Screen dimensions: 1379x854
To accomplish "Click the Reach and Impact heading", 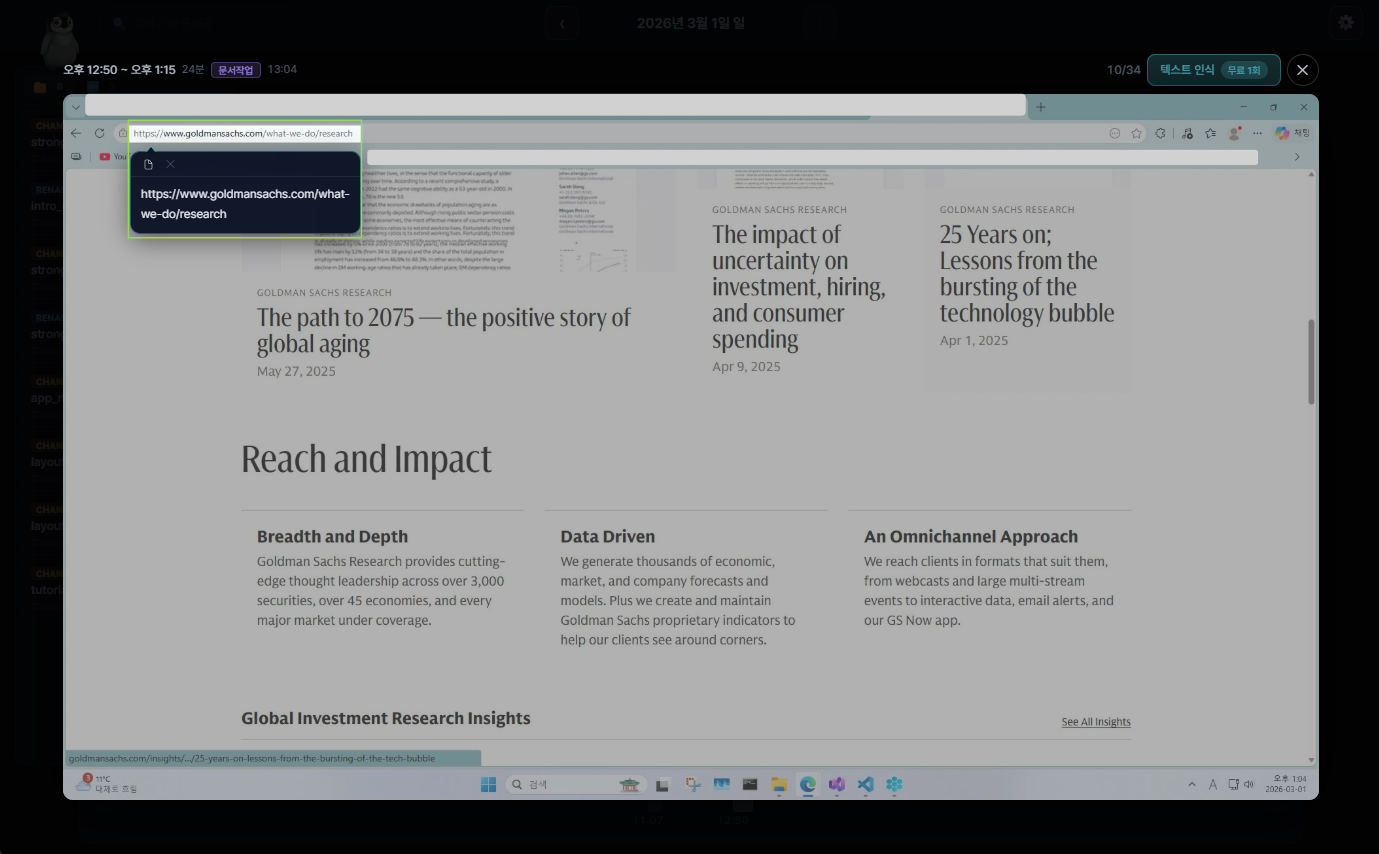I will (x=367, y=459).
